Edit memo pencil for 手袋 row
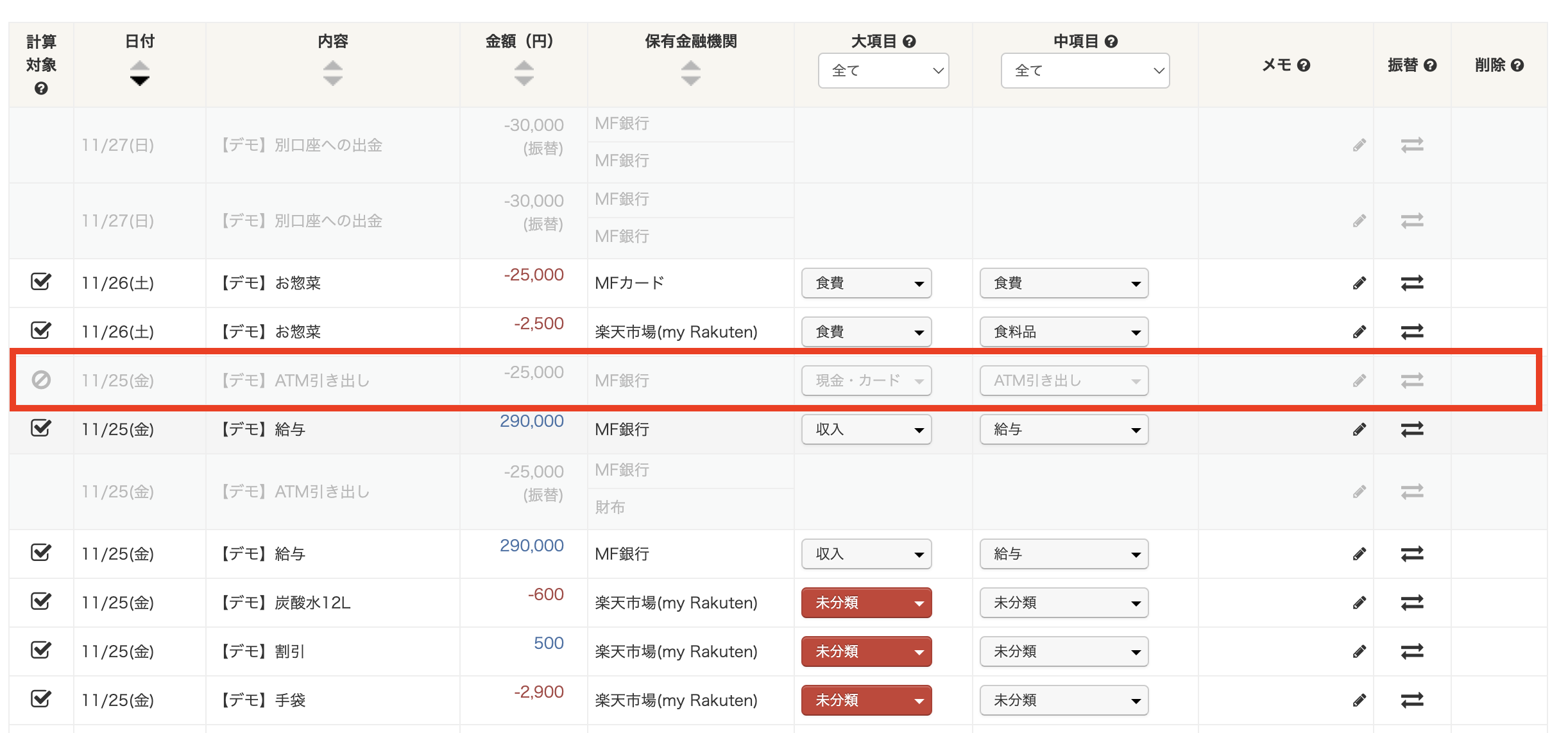Viewport: 1568px width, 733px height. coord(1359,700)
